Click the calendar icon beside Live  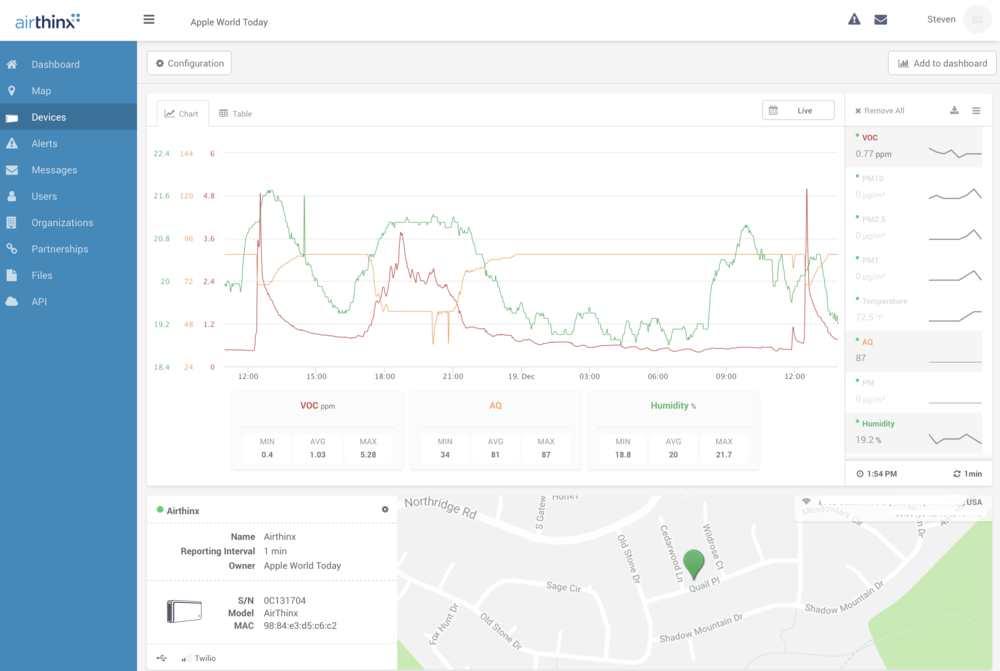(x=773, y=110)
